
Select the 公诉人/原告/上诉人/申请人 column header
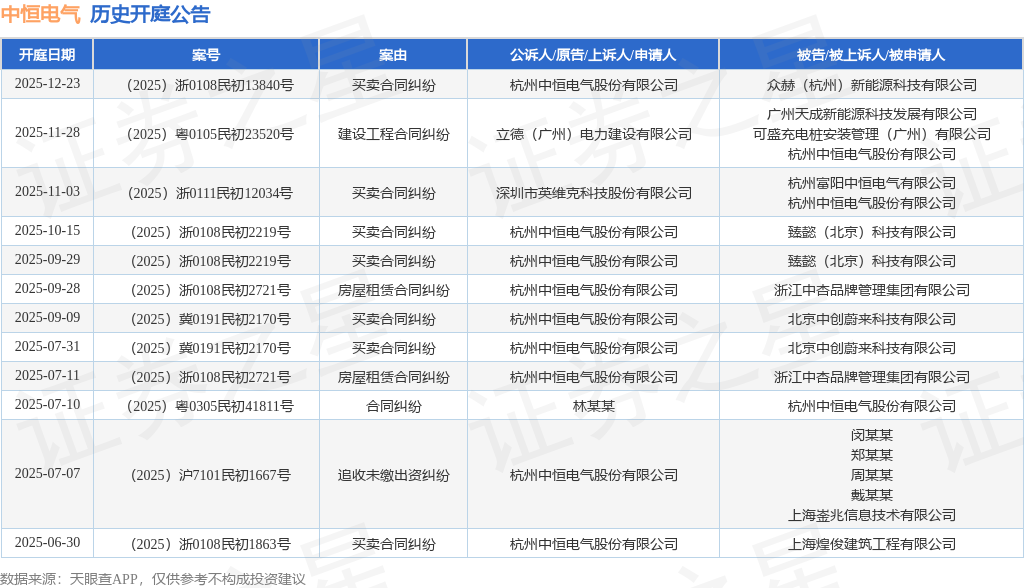(x=593, y=55)
